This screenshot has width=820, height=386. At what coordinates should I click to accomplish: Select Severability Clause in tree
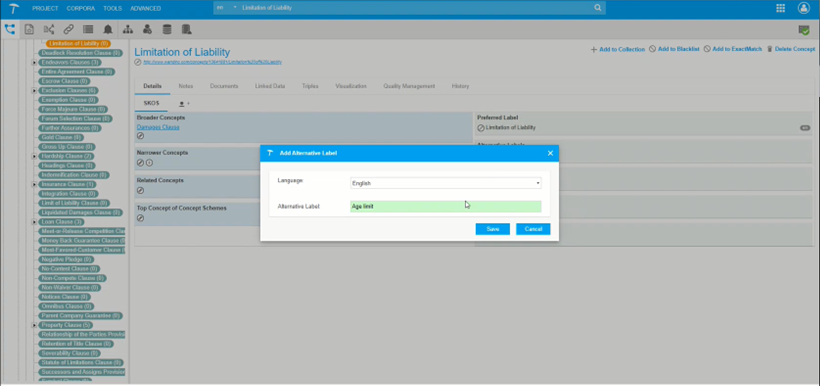[x=70, y=354]
